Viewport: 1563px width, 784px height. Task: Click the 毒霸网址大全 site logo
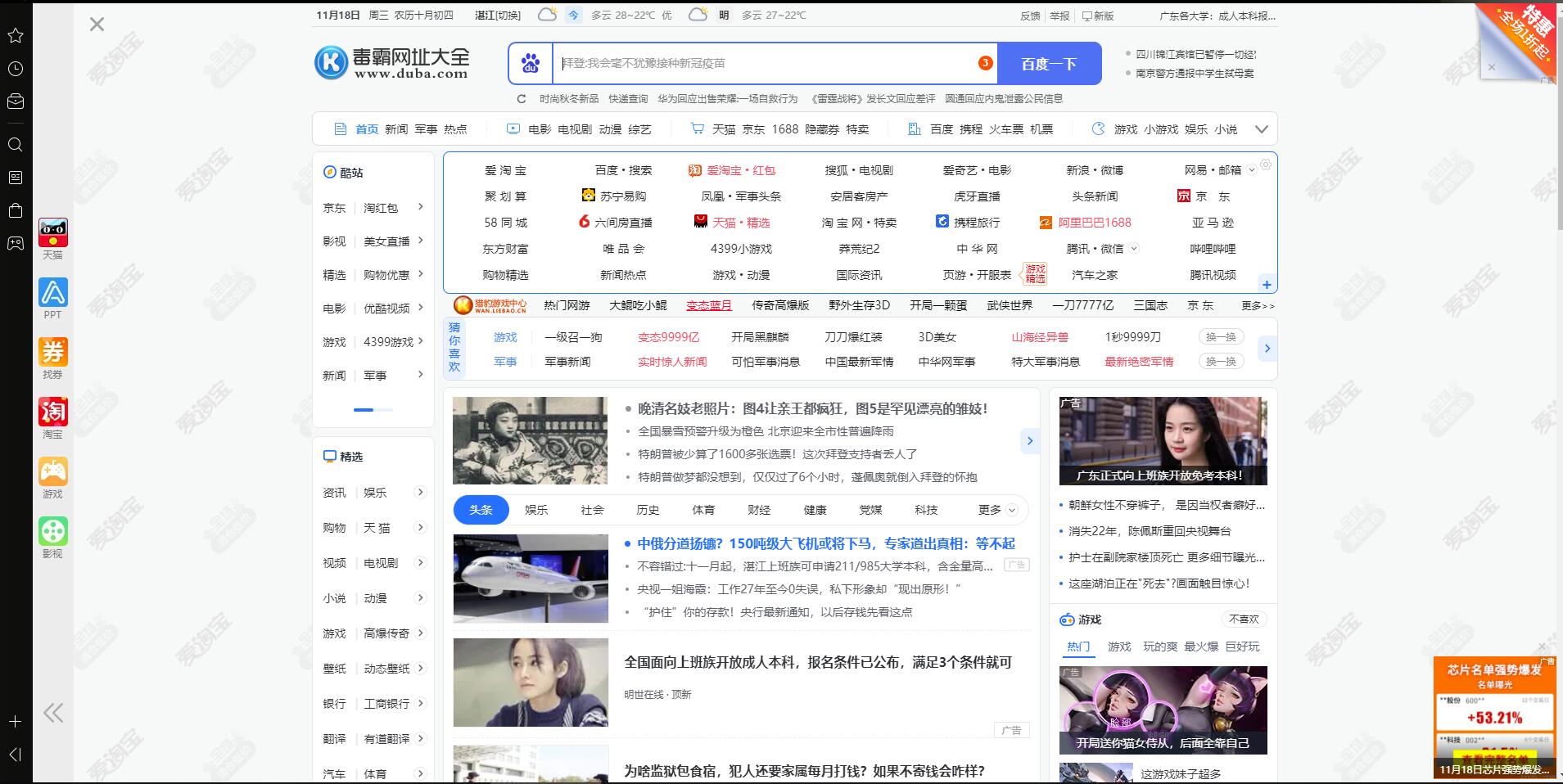392,63
